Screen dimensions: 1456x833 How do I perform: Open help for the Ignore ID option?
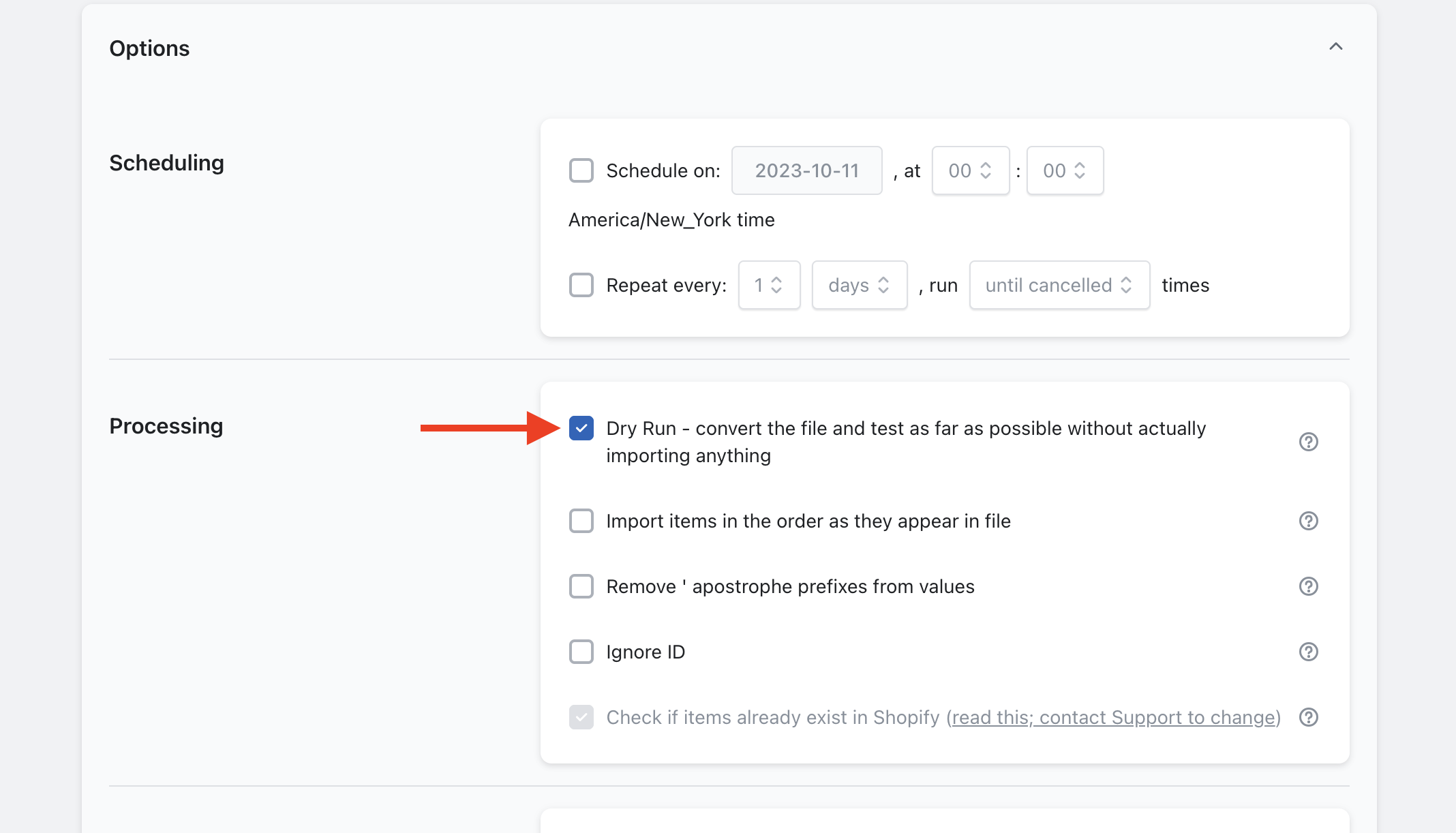pyautogui.click(x=1308, y=652)
